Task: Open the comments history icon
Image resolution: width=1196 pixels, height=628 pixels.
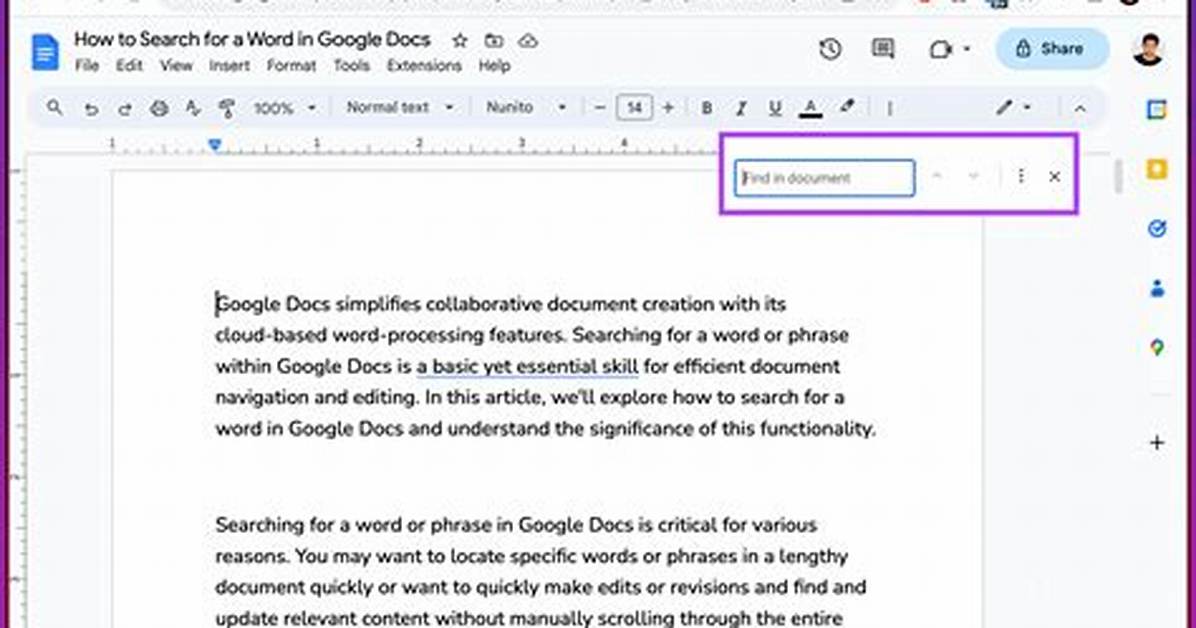Action: (x=883, y=50)
